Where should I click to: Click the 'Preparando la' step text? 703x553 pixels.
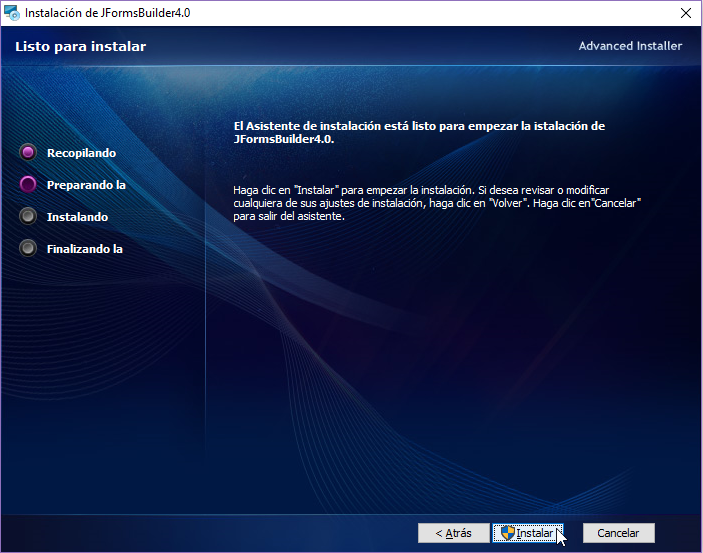click(86, 185)
